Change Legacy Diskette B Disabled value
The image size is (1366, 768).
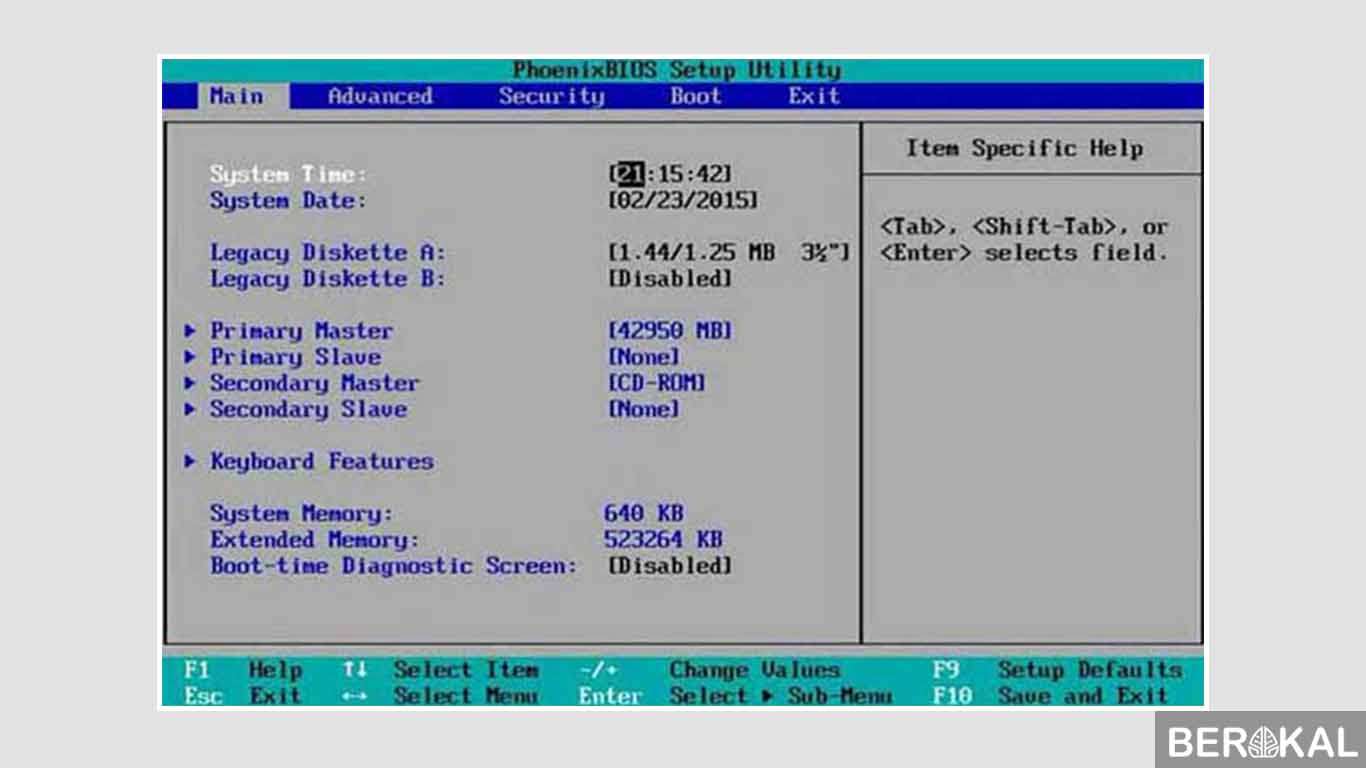670,279
